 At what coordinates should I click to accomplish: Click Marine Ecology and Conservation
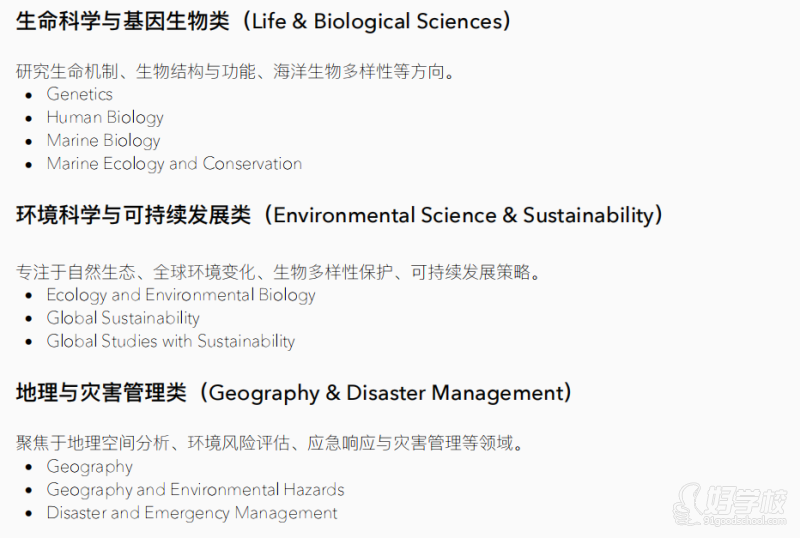174,164
